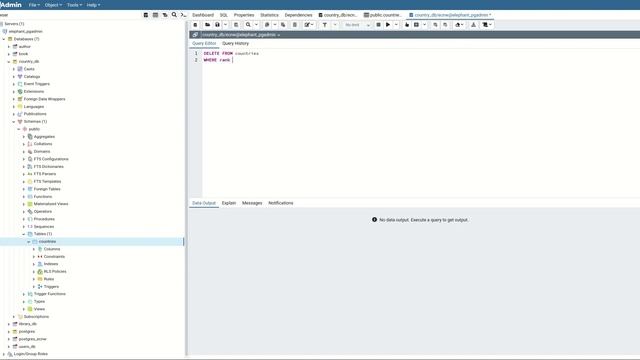Expand the book database node

click(9, 54)
